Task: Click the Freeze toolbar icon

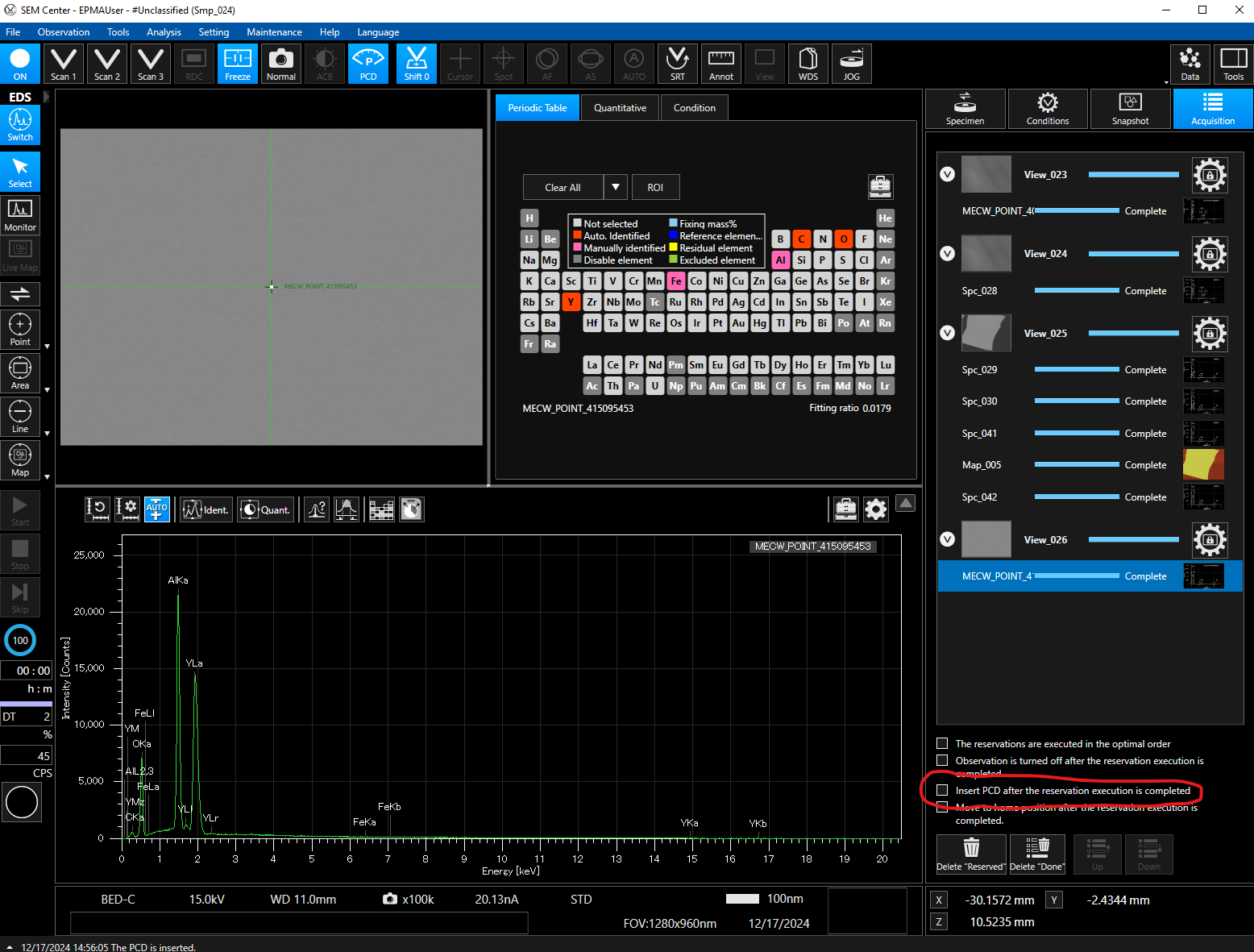Action: tap(237, 64)
